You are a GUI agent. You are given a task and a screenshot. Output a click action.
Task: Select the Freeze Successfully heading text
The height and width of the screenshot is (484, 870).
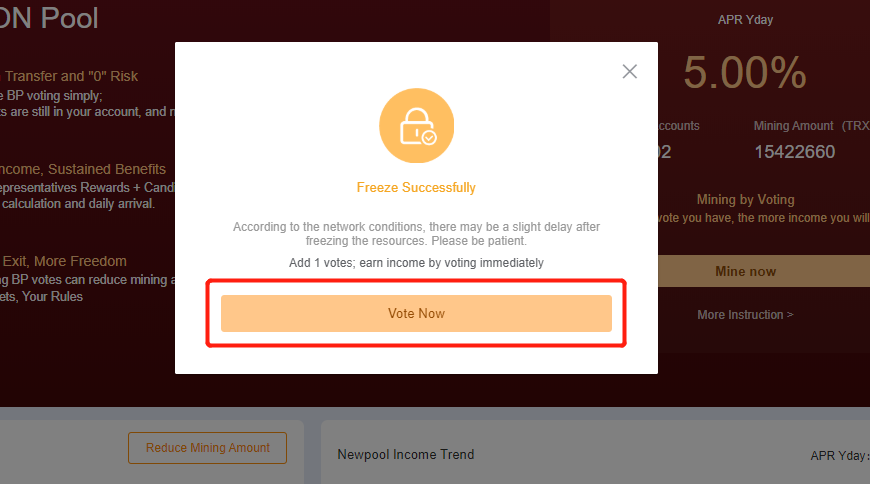pyautogui.click(x=416, y=188)
